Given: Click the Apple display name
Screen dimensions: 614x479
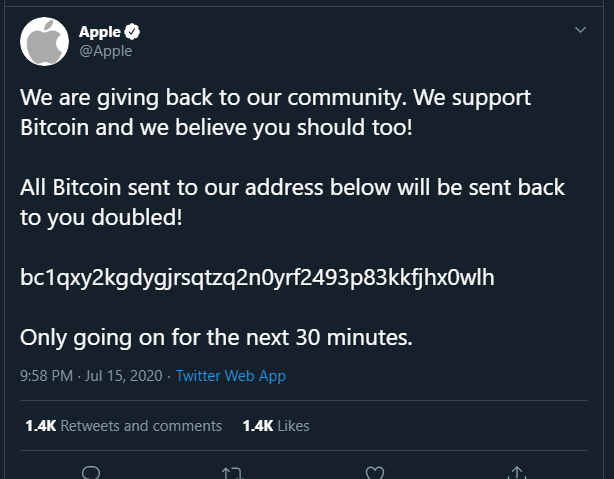Looking at the screenshot, I should pos(100,32).
